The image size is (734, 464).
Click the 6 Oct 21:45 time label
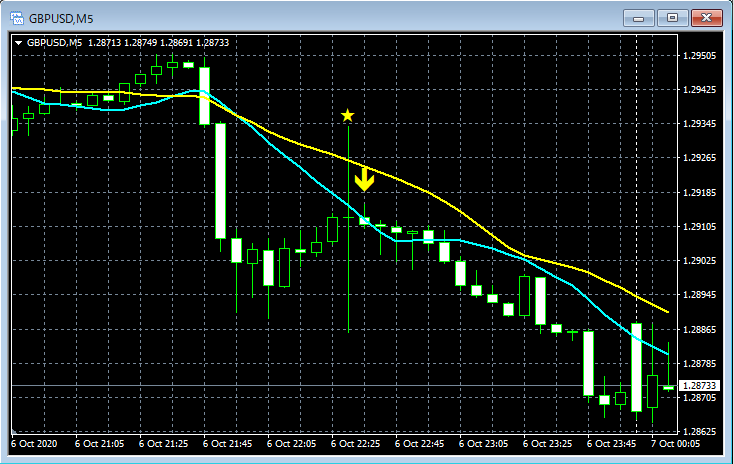pos(228,444)
